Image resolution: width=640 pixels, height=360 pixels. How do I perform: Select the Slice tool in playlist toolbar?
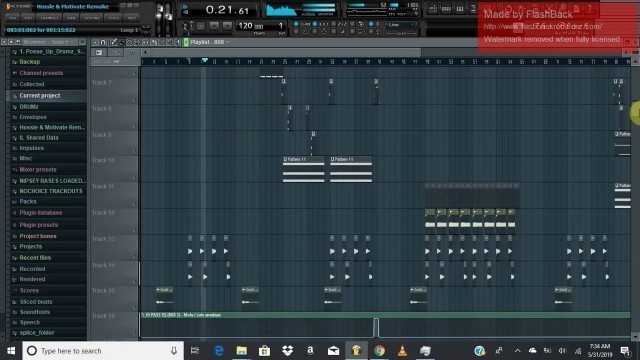(x=153, y=42)
